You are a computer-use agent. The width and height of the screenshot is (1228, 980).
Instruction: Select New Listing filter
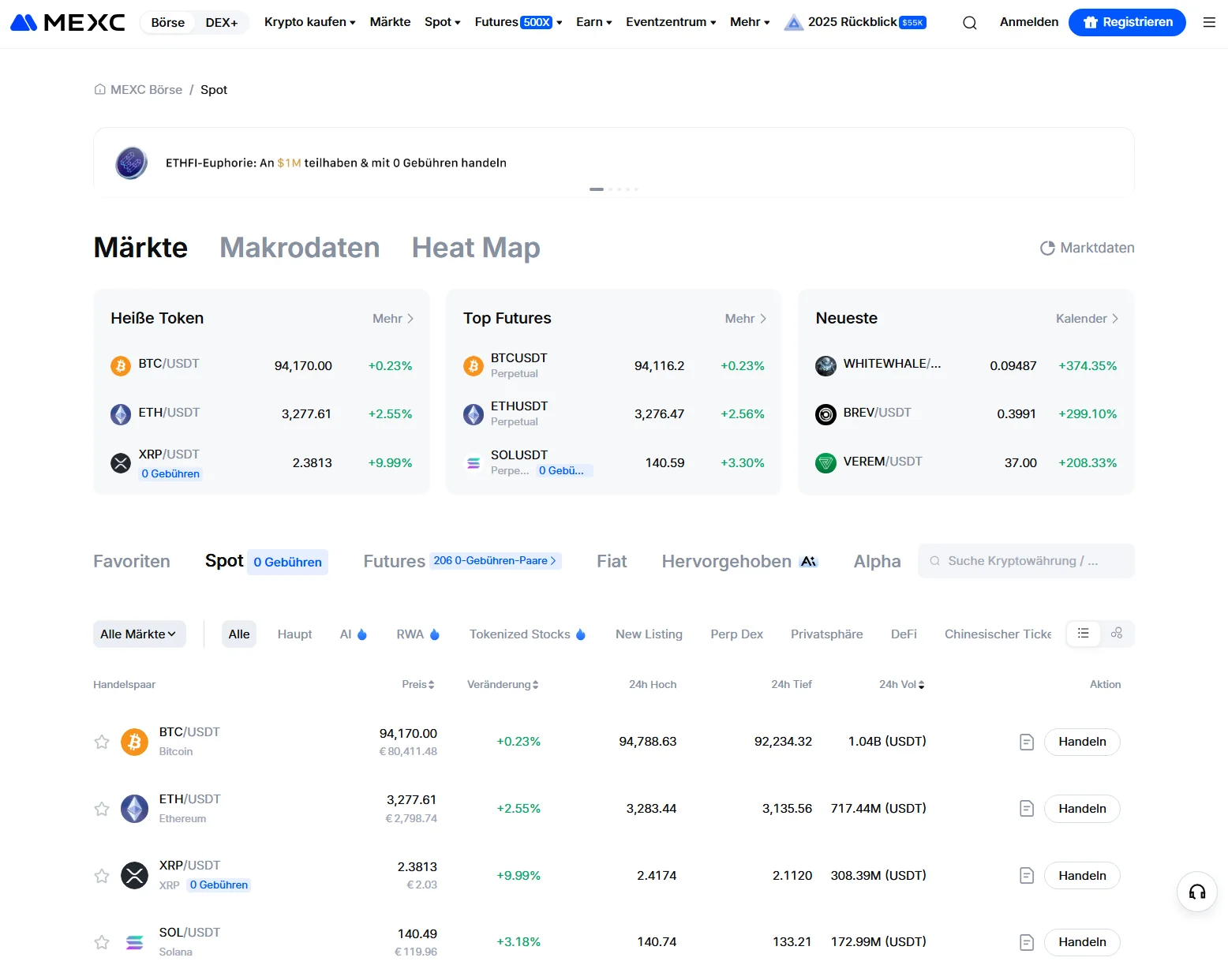[649, 634]
